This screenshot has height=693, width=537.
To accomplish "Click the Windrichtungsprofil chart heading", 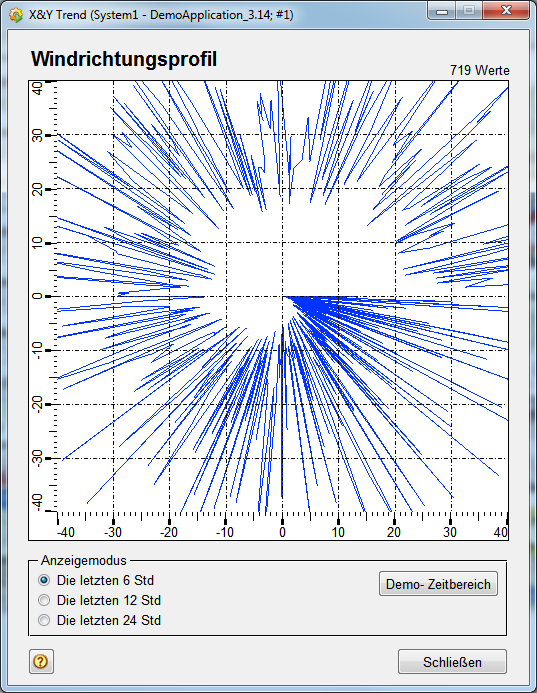I will pyautogui.click(x=124, y=59).
